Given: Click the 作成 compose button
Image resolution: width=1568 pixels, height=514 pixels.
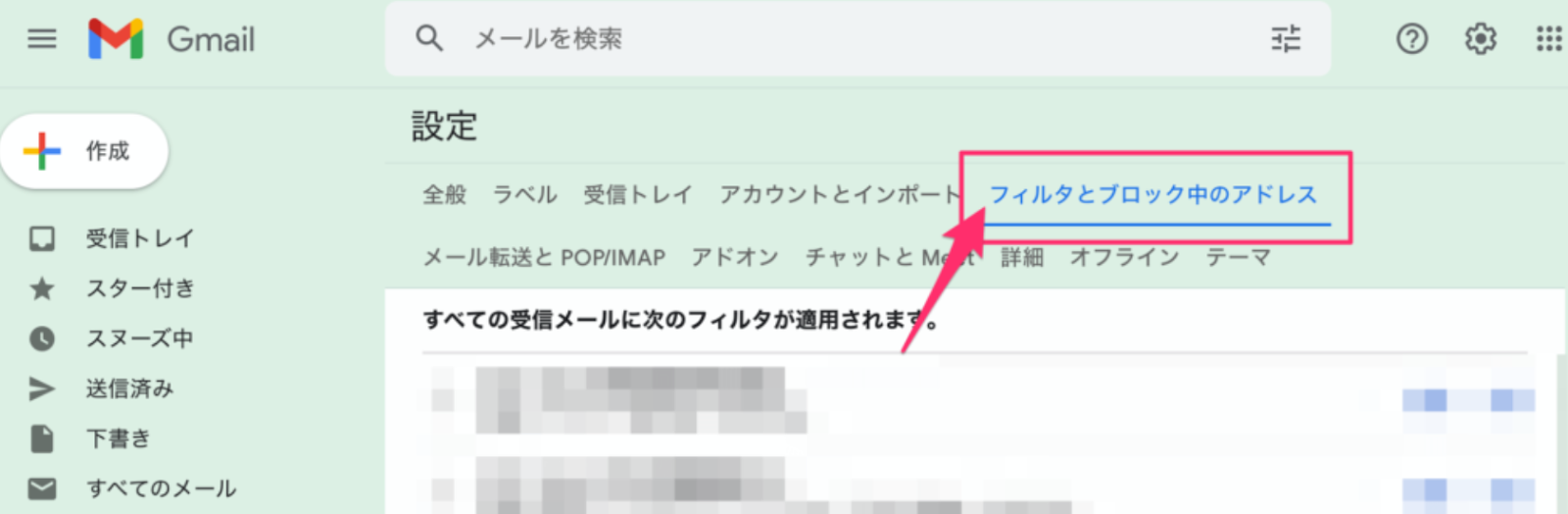Looking at the screenshot, I should [84, 151].
